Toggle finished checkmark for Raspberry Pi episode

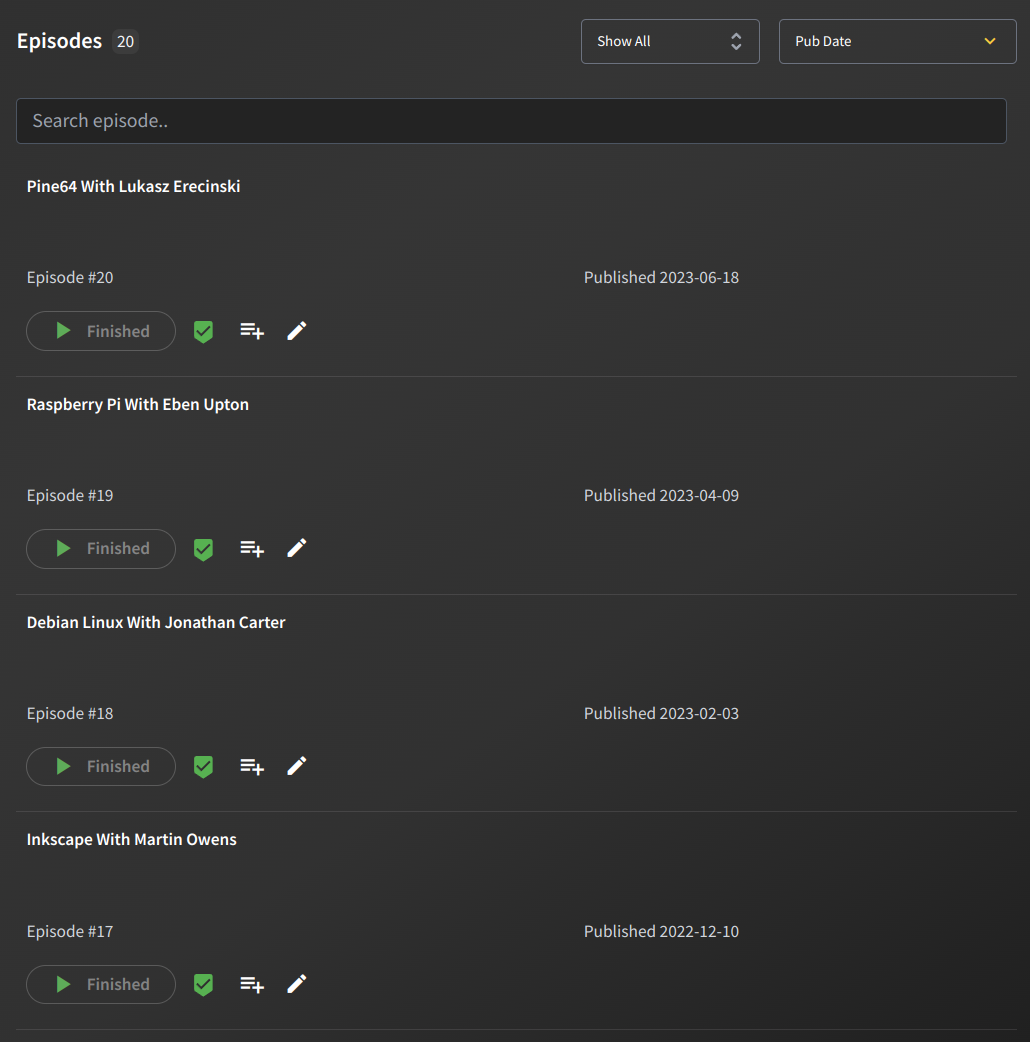203,549
